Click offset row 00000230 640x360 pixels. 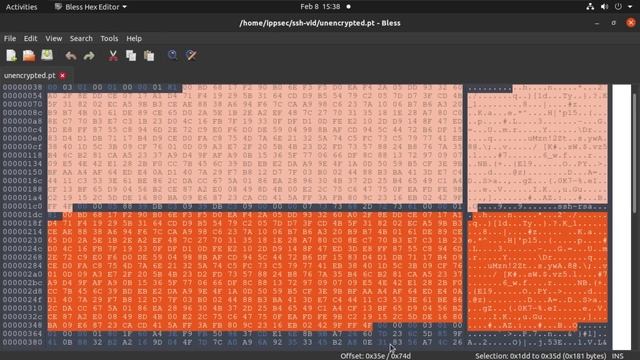pos(22,240)
